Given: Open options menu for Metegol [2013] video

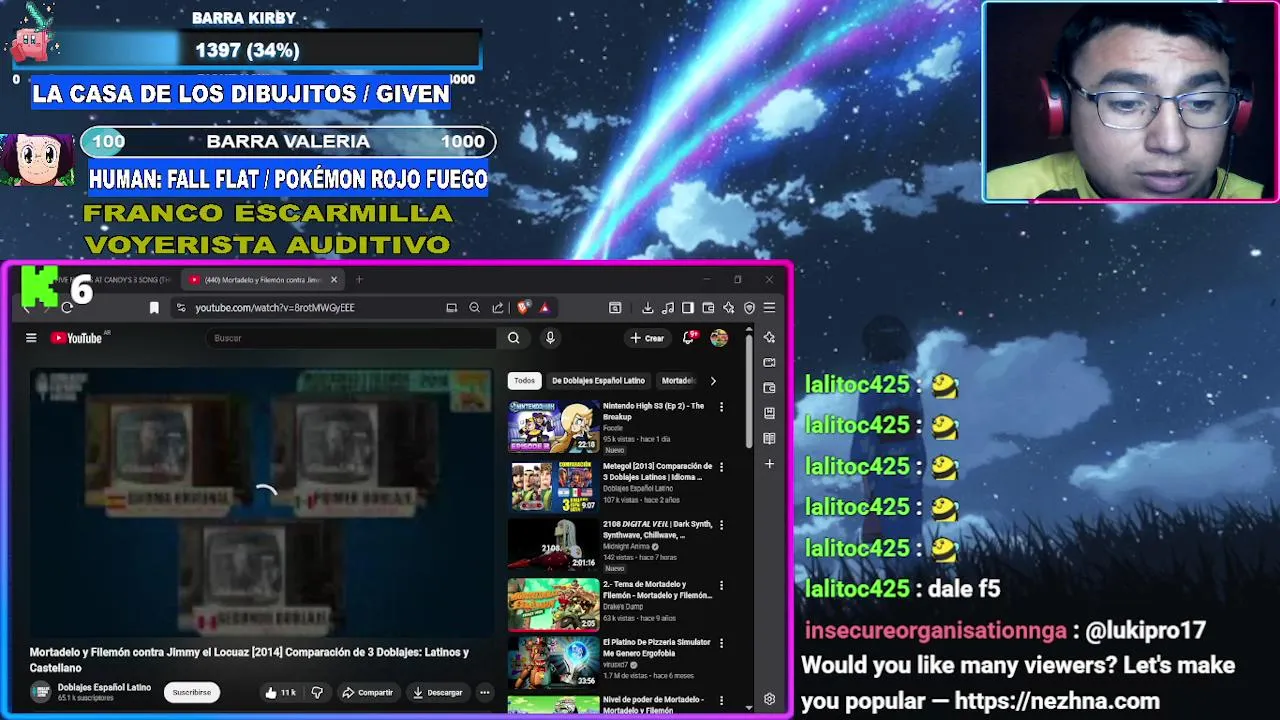Looking at the screenshot, I should coord(721,467).
